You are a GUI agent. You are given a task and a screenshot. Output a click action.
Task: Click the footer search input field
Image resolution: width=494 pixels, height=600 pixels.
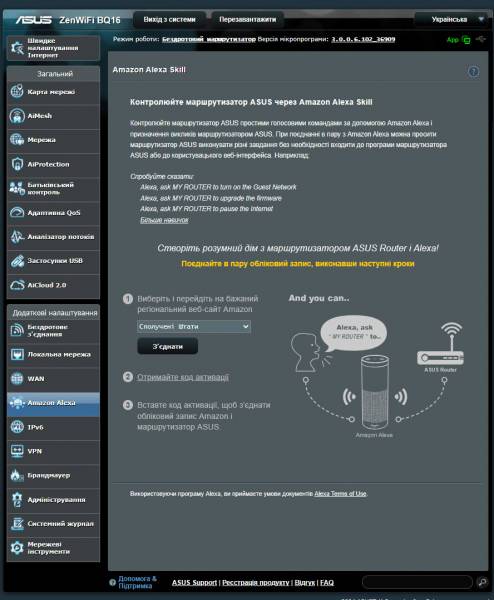click(x=417, y=582)
